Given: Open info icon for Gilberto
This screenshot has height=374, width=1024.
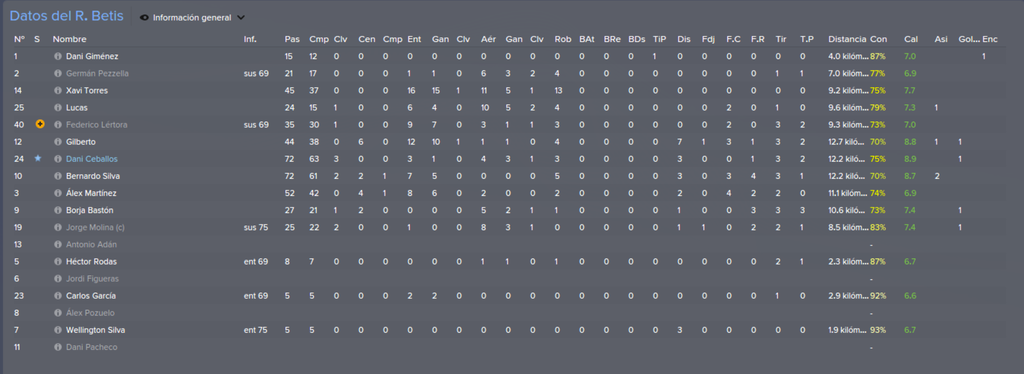Looking at the screenshot, I should click(57, 142).
